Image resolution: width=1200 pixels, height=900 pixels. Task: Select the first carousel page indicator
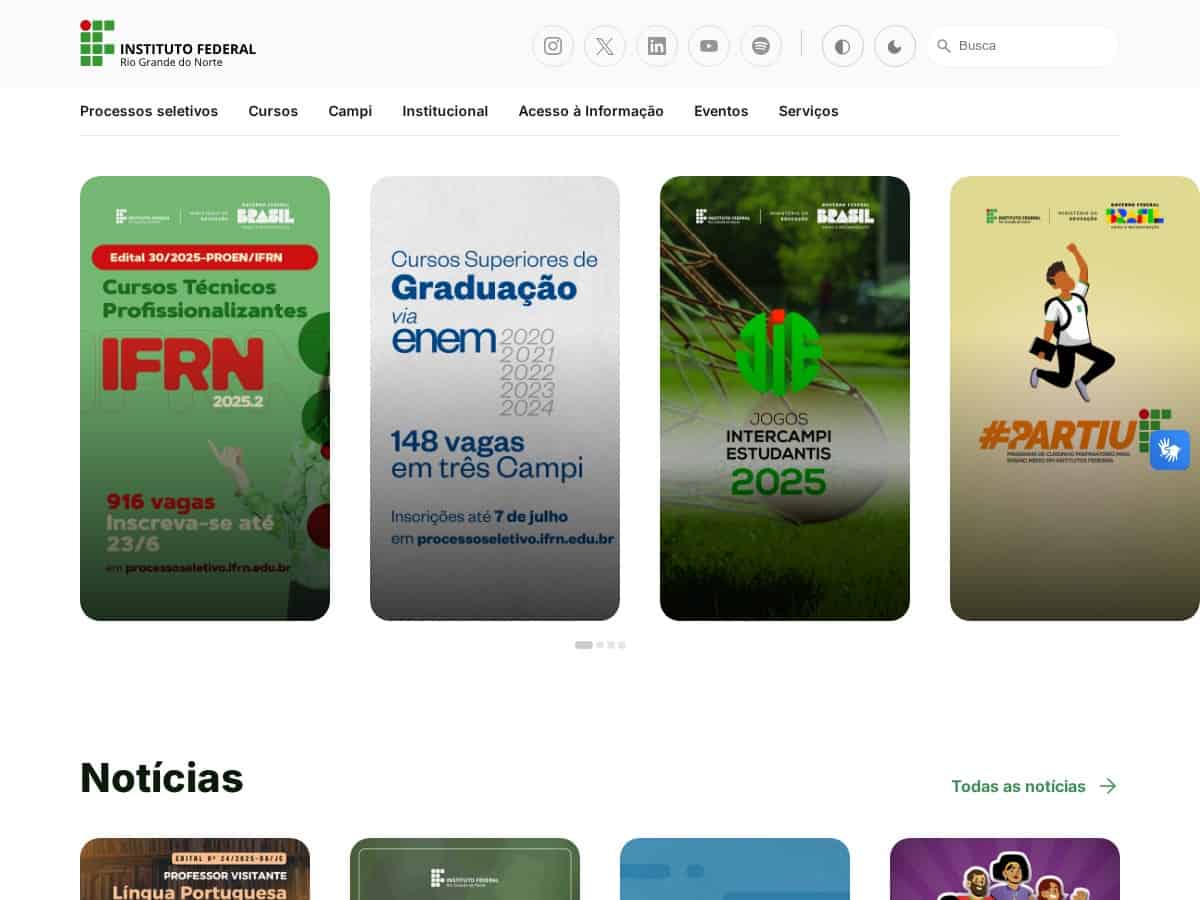[x=584, y=645]
